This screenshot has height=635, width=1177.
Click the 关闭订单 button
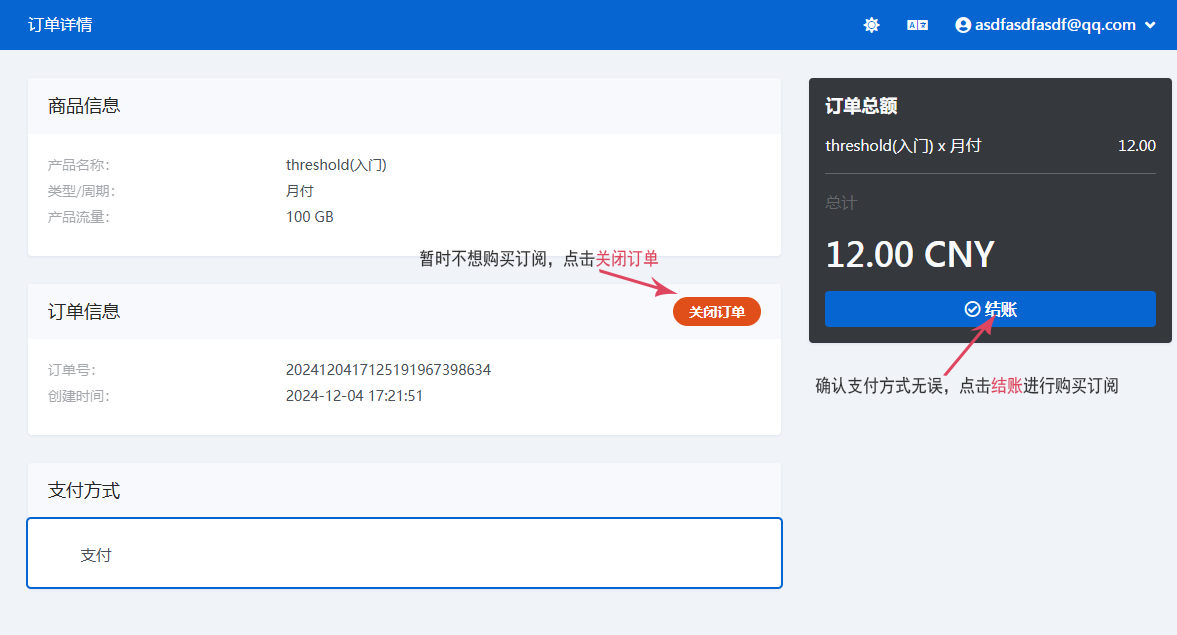[x=716, y=311]
